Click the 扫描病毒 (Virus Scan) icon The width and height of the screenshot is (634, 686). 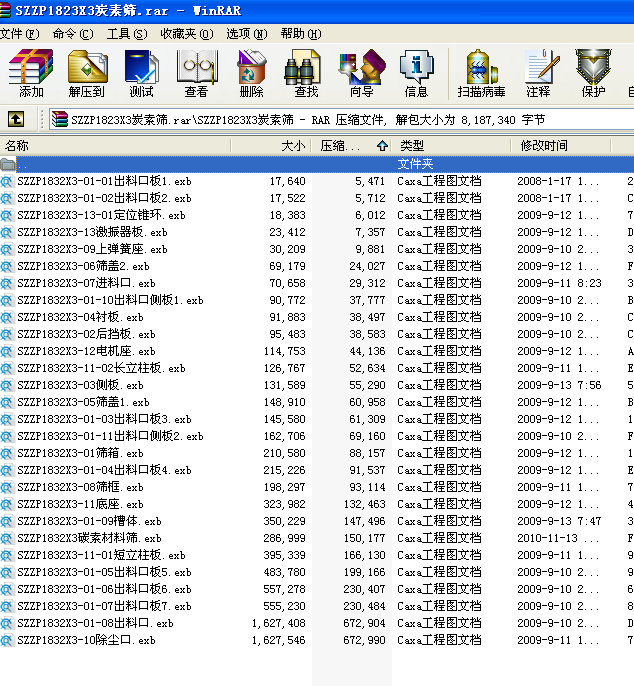(481, 66)
